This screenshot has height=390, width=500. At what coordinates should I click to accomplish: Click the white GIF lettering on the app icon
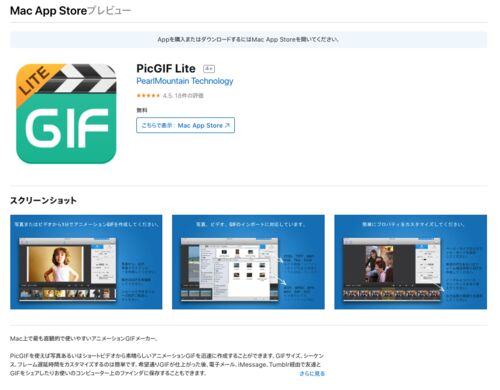coord(67,128)
